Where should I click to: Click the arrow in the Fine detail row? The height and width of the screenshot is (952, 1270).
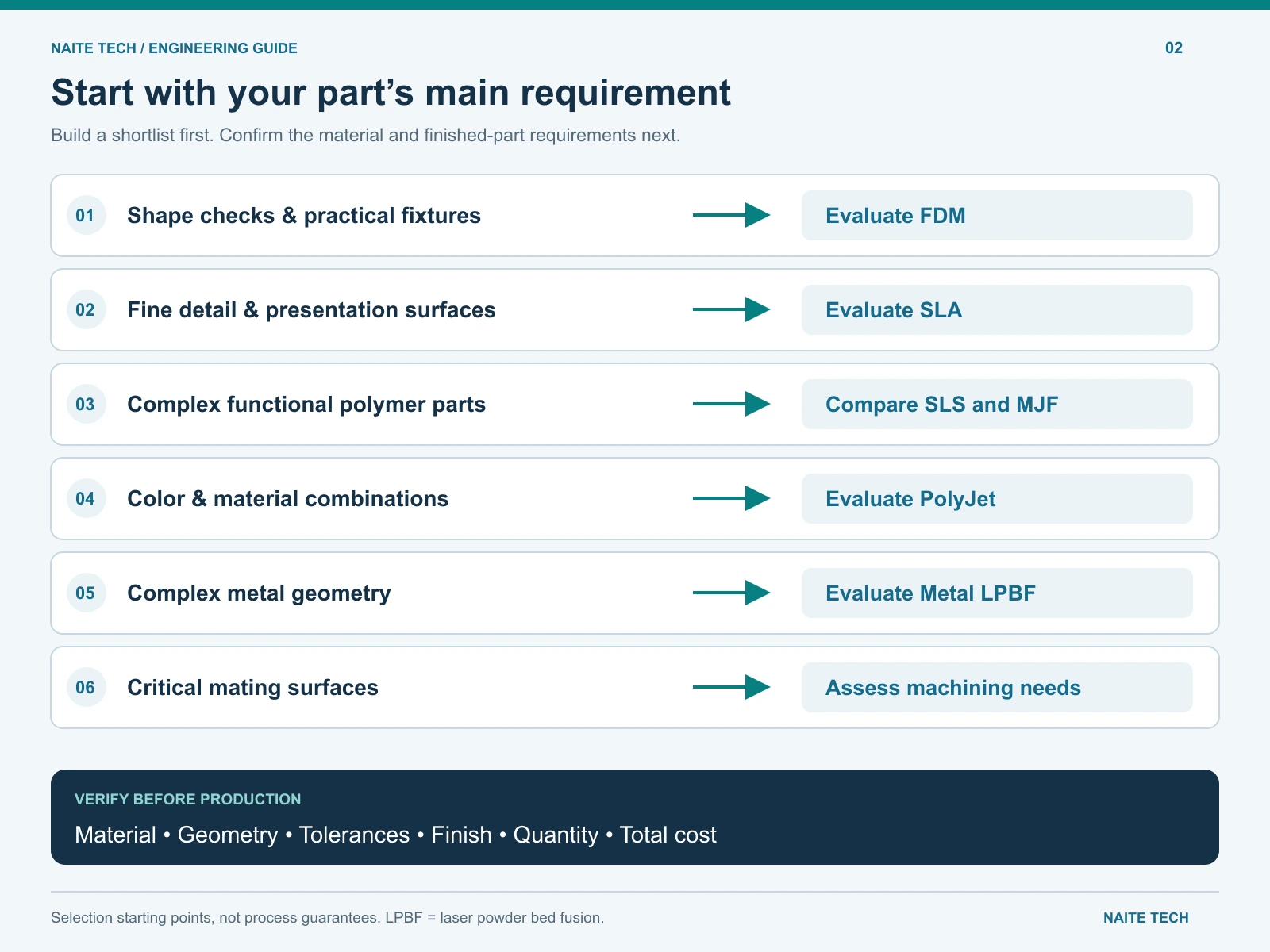point(731,309)
